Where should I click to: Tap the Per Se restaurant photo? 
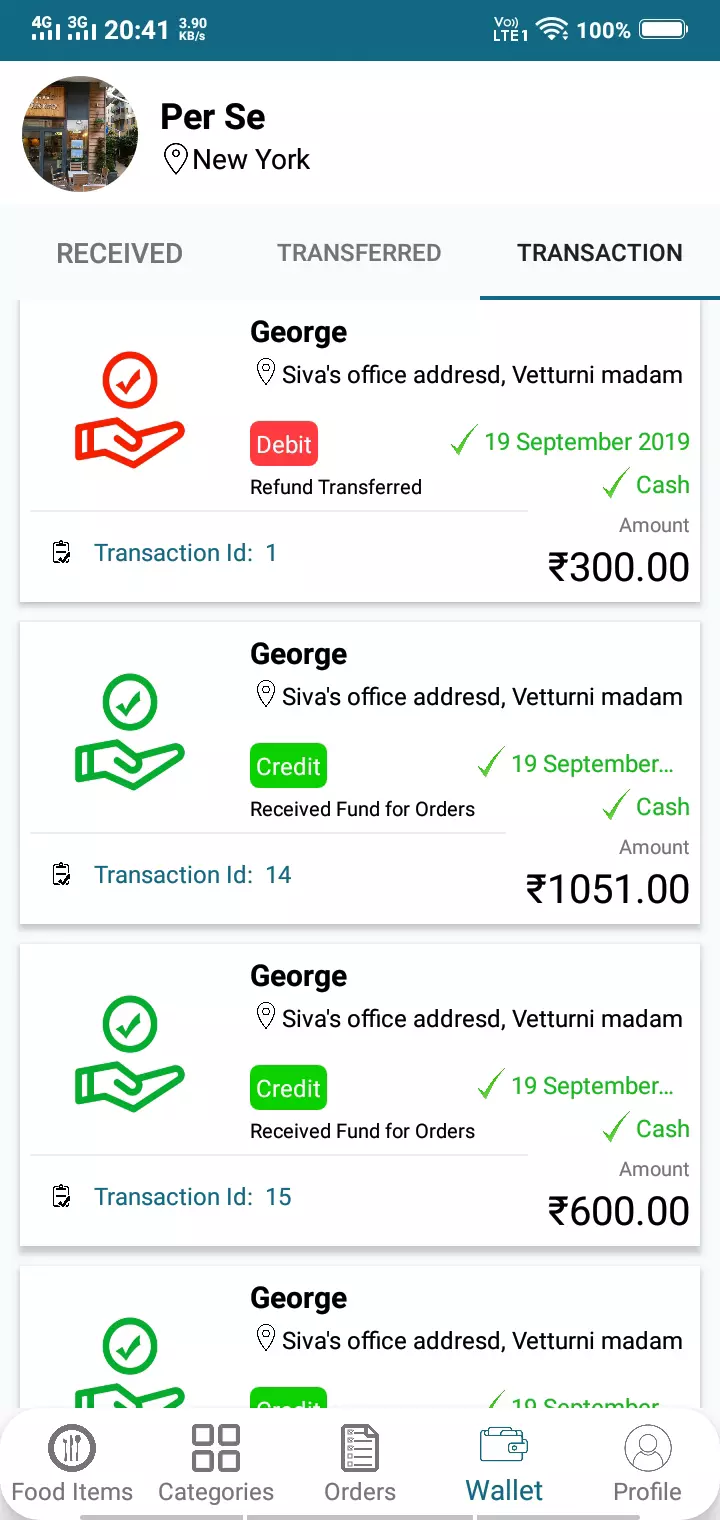pyautogui.click(x=81, y=134)
